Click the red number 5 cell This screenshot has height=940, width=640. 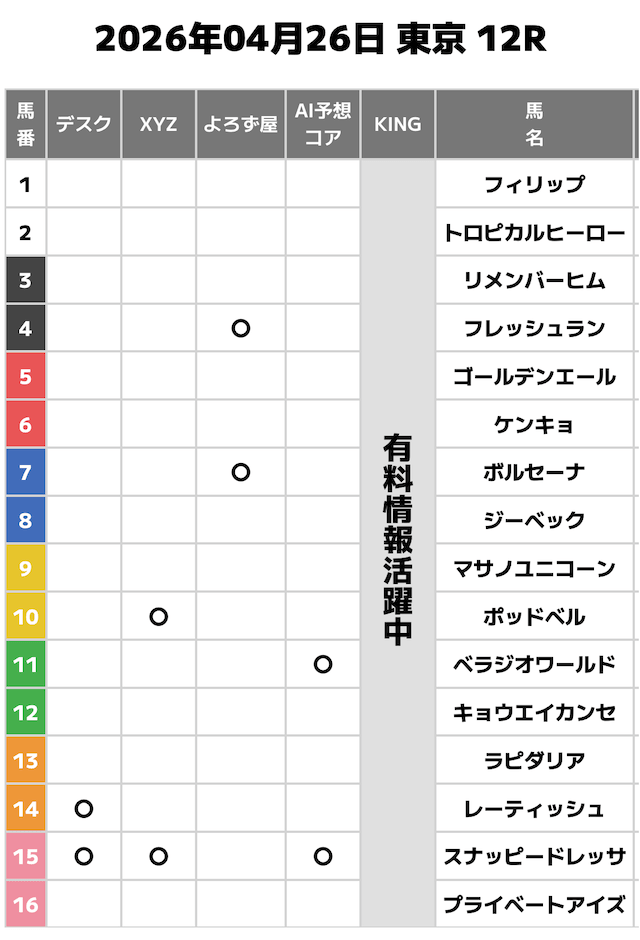[x=26, y=376]
